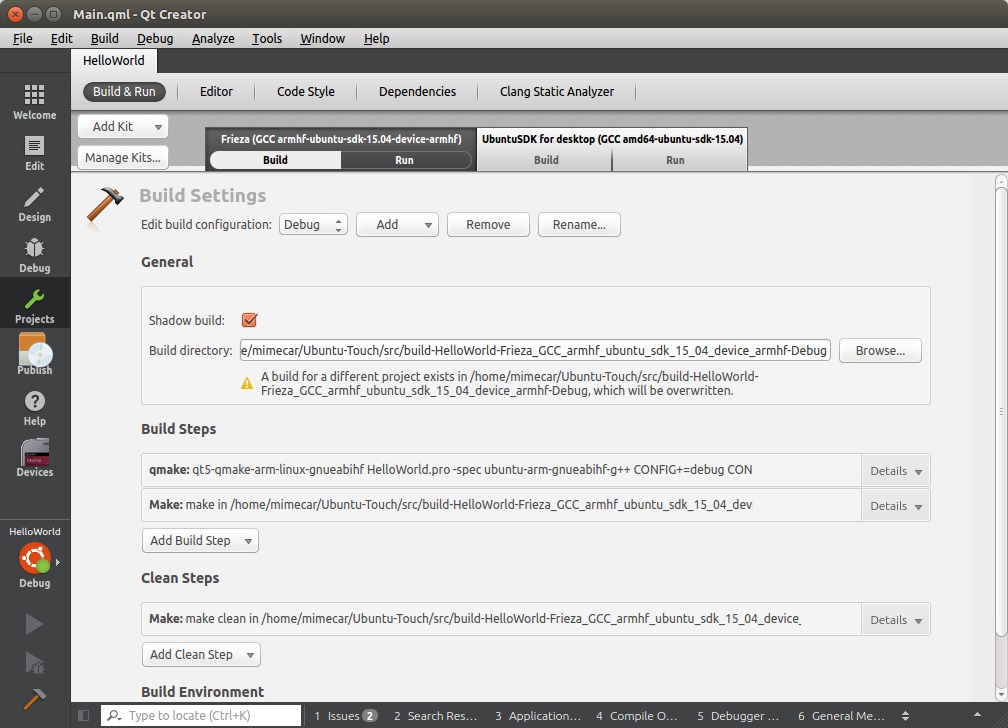This screenshot has height=728, width=1008.
Task: Open the Issues output pane
Action: 345,715
